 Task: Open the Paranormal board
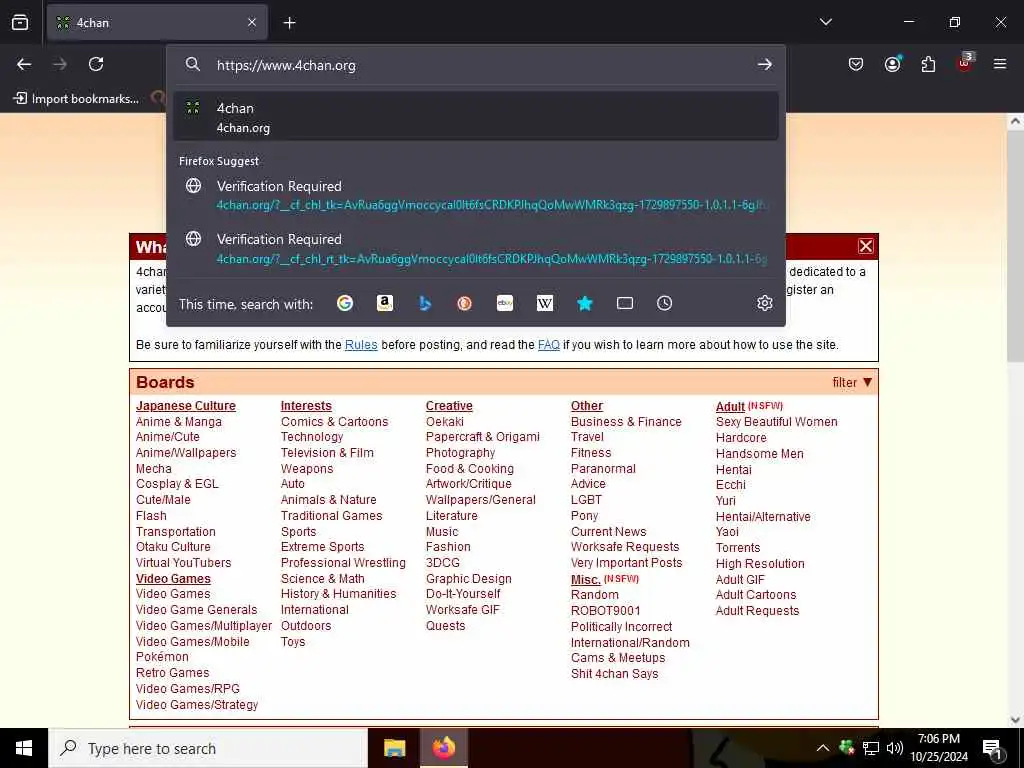[x=603, y=469]
